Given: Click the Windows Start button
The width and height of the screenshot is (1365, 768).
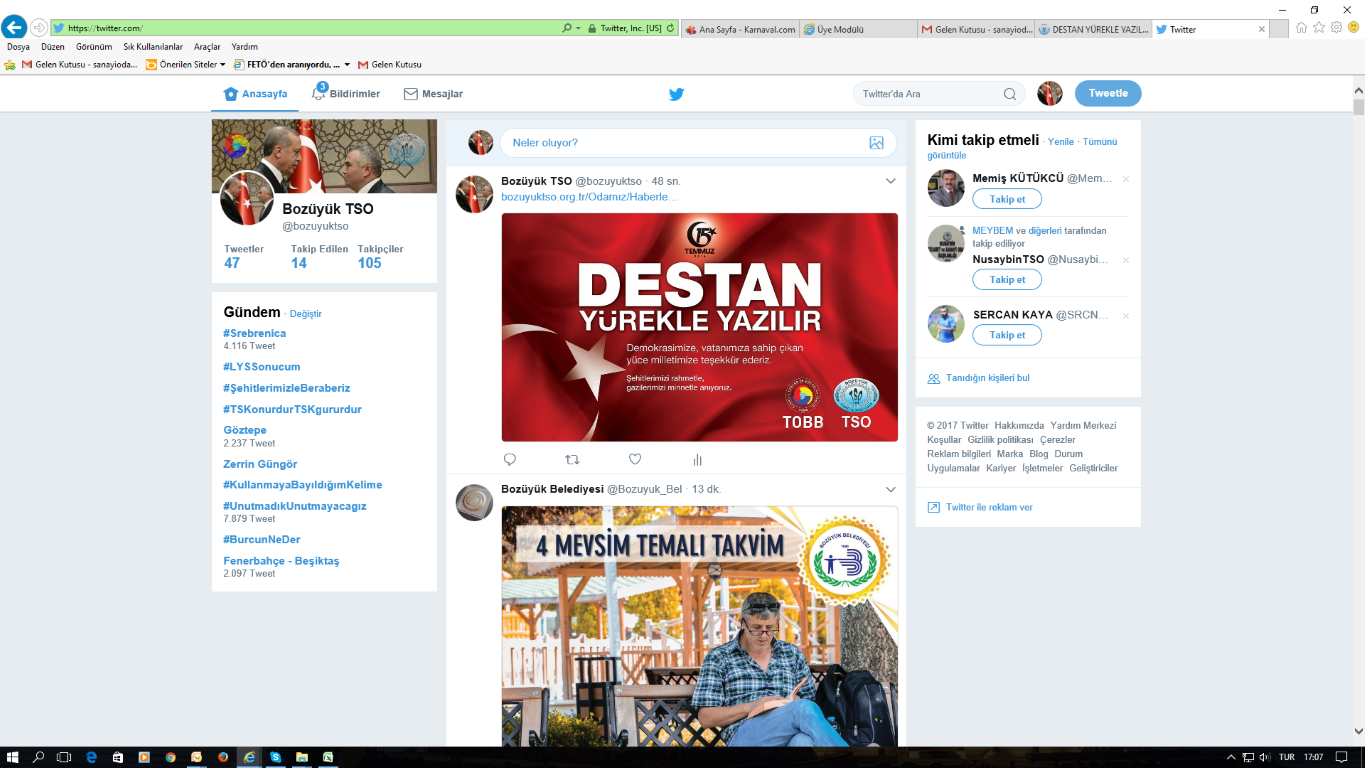Looking at the screenshot, I should coord(13,757).
